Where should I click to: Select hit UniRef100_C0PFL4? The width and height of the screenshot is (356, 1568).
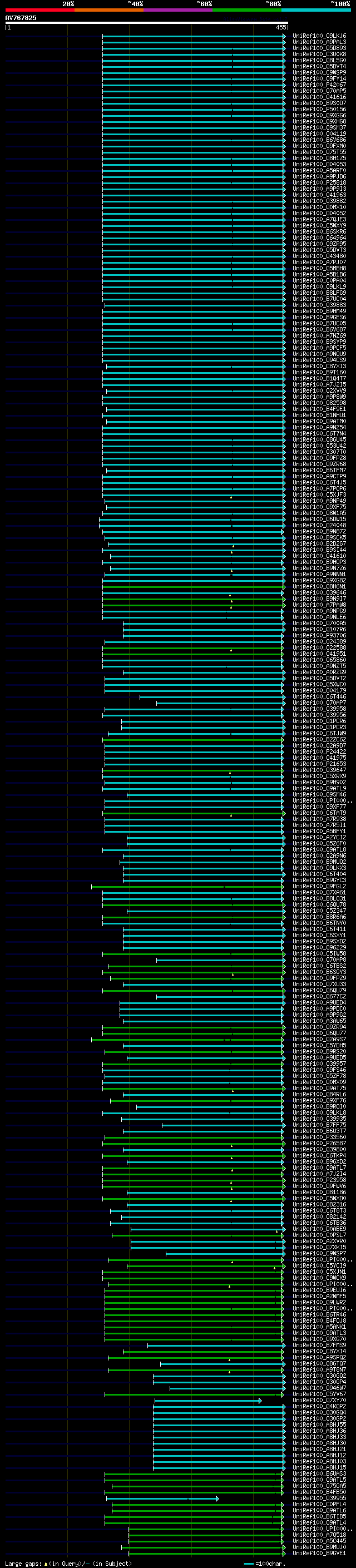[319, 1504]
